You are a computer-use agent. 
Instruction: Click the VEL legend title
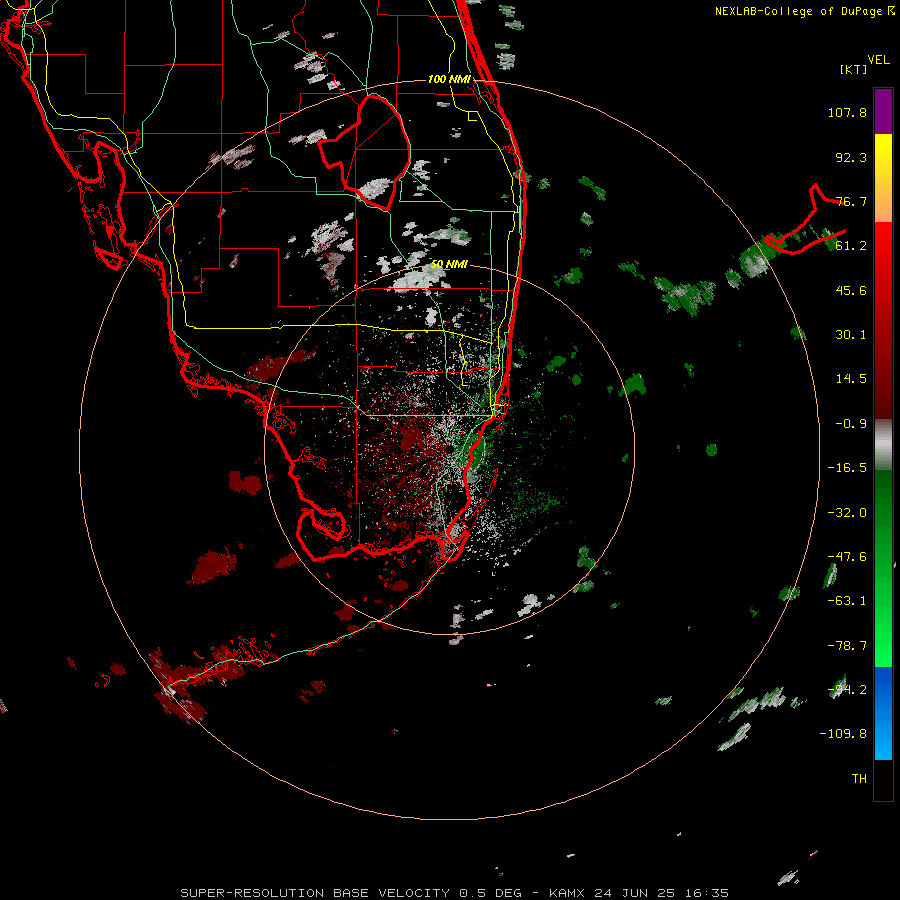[878, 60]
